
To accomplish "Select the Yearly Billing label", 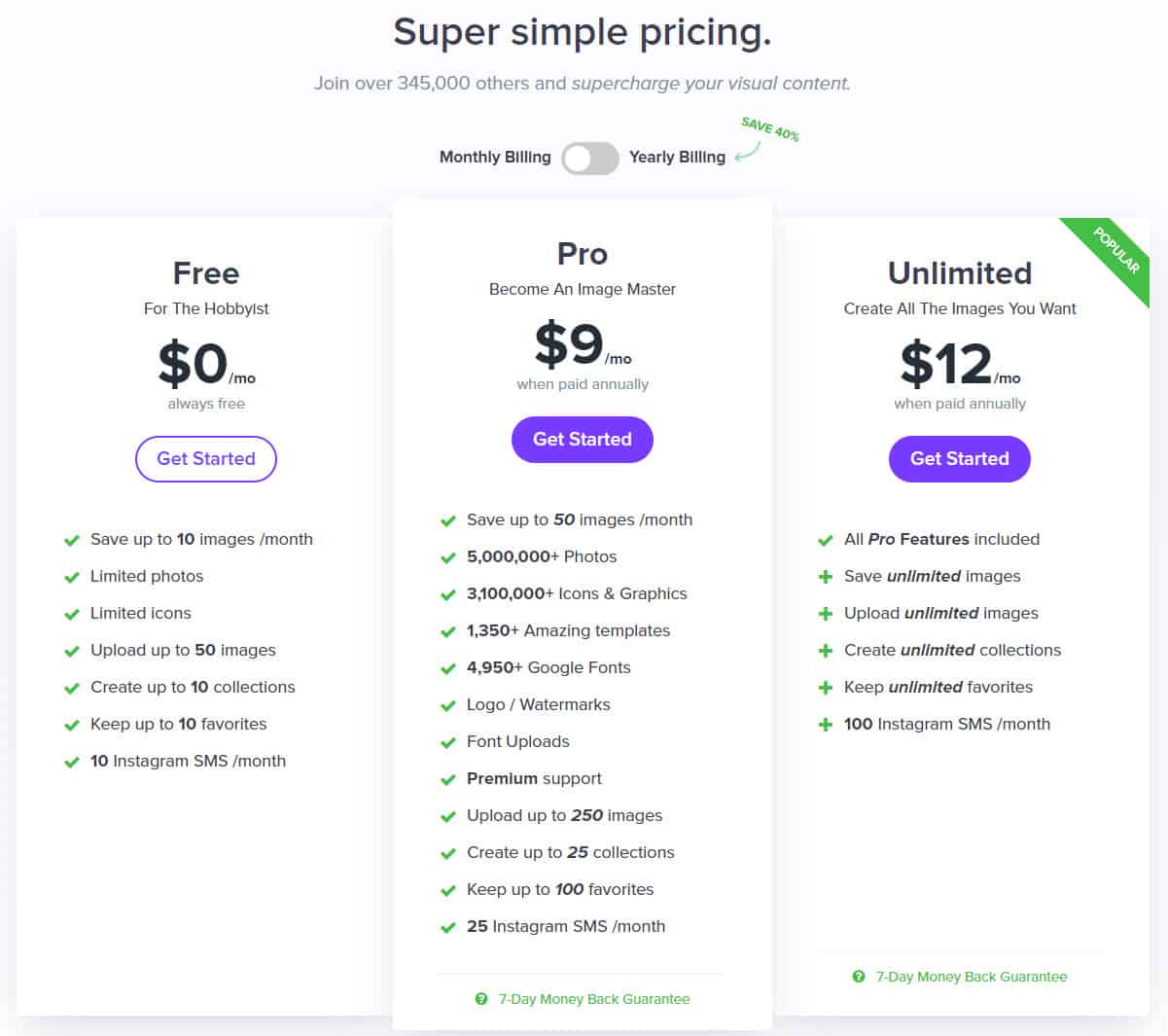I will point(677,158).
